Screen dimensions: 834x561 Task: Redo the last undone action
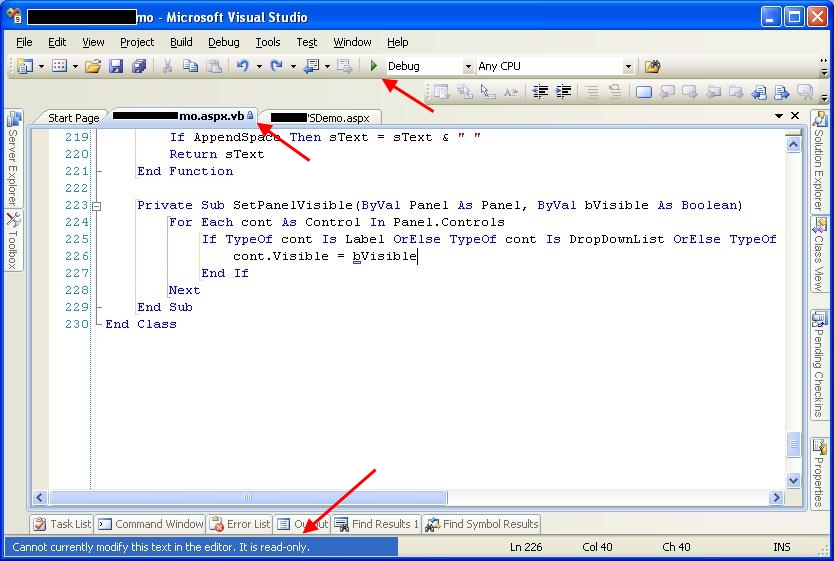coord(277,66)
